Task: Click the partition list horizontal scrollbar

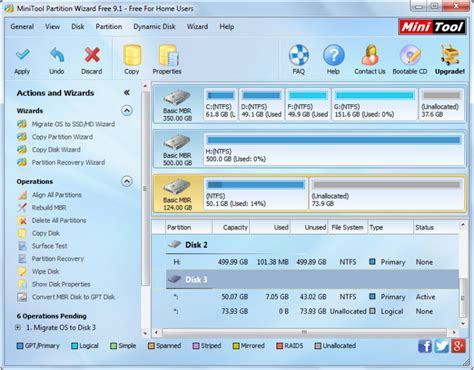Action: (x=304, y=332)
